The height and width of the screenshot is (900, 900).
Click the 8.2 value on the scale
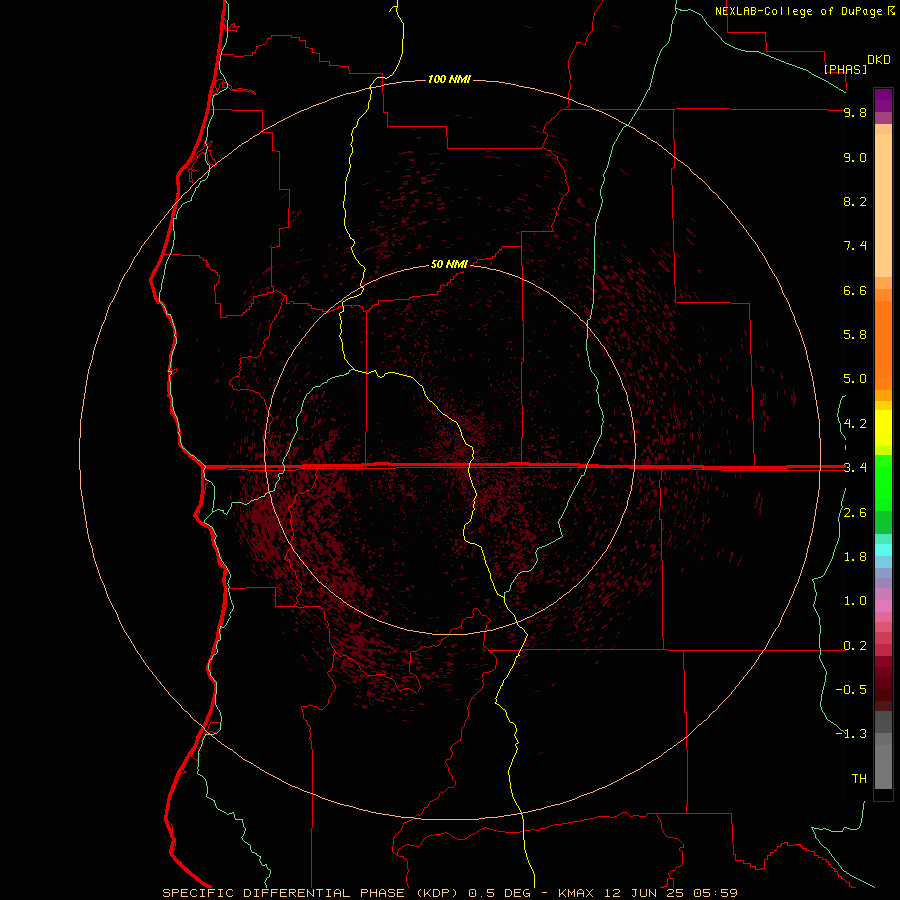(855, 202)
